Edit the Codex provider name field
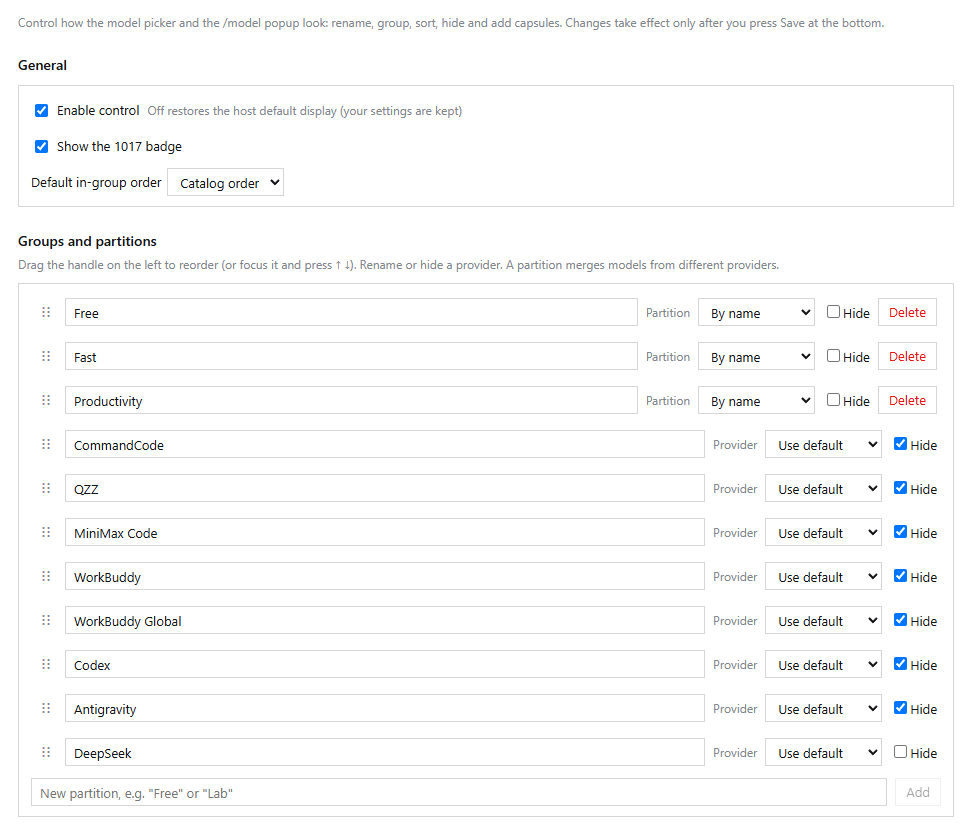 (385, 664)
